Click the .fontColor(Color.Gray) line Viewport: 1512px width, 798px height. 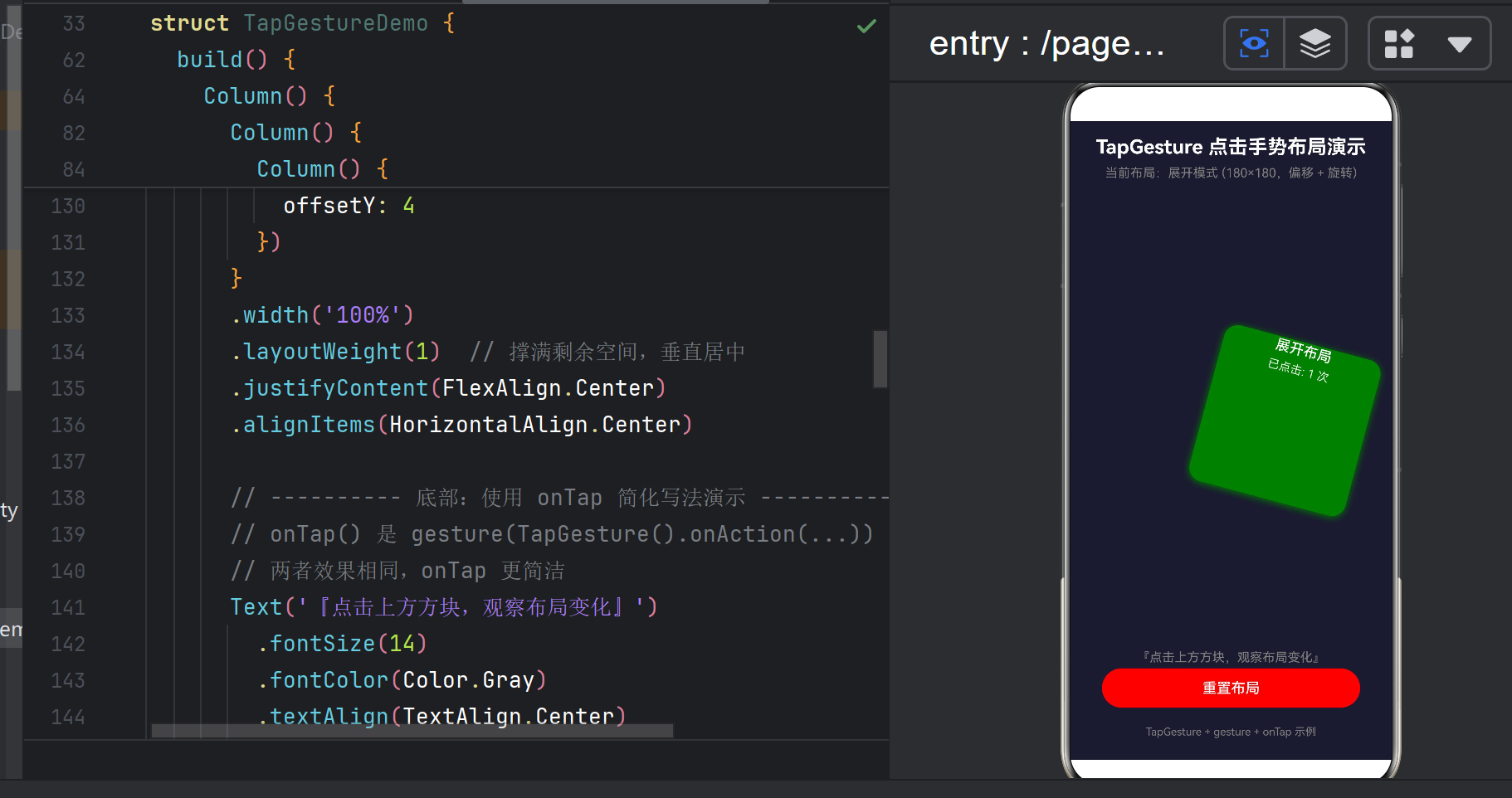point(402,680)
